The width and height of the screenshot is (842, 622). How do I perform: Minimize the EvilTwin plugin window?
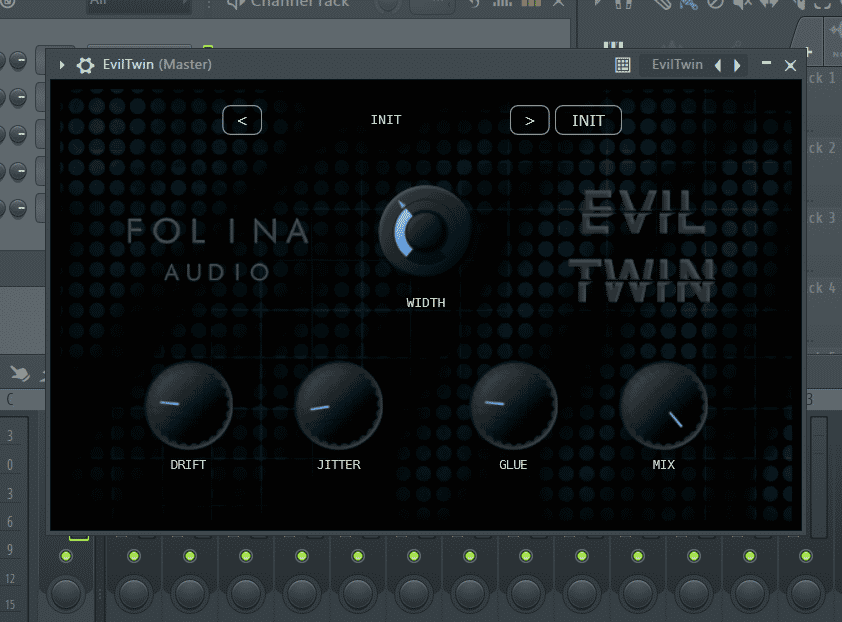[766, 63]
